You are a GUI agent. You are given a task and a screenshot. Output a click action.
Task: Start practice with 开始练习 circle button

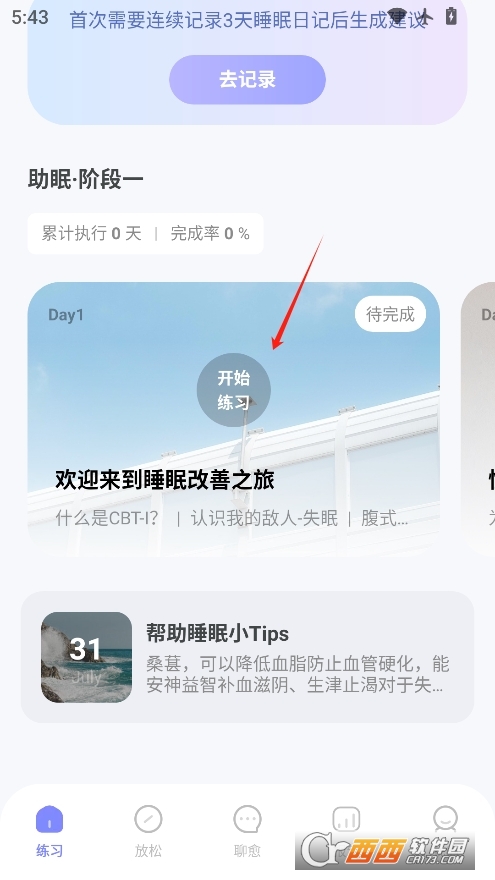[x=233, y=390]
